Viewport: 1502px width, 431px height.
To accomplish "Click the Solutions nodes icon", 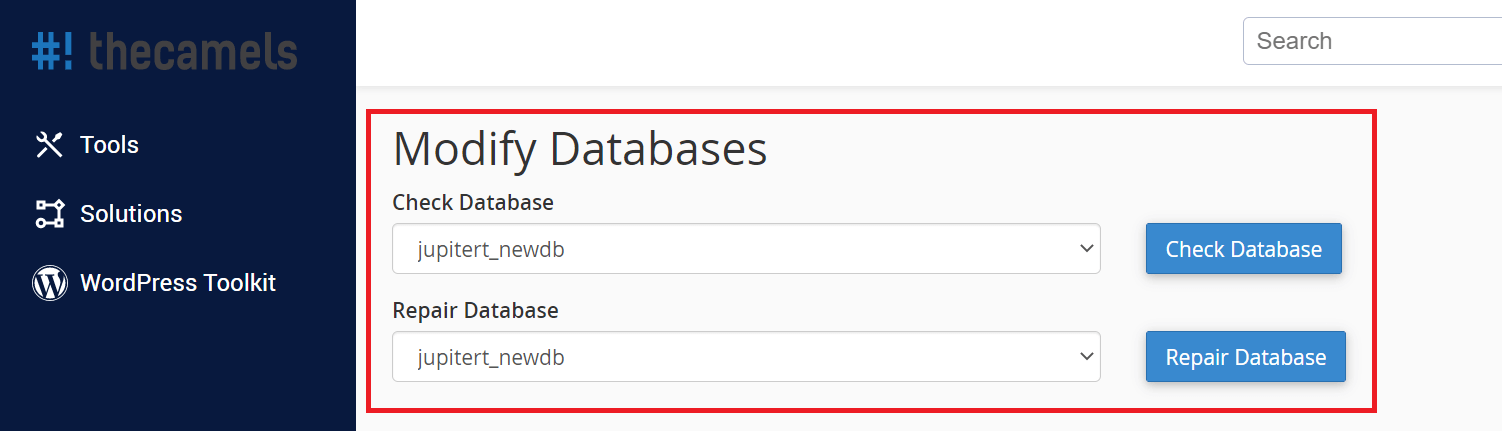I will click(49, 214).
